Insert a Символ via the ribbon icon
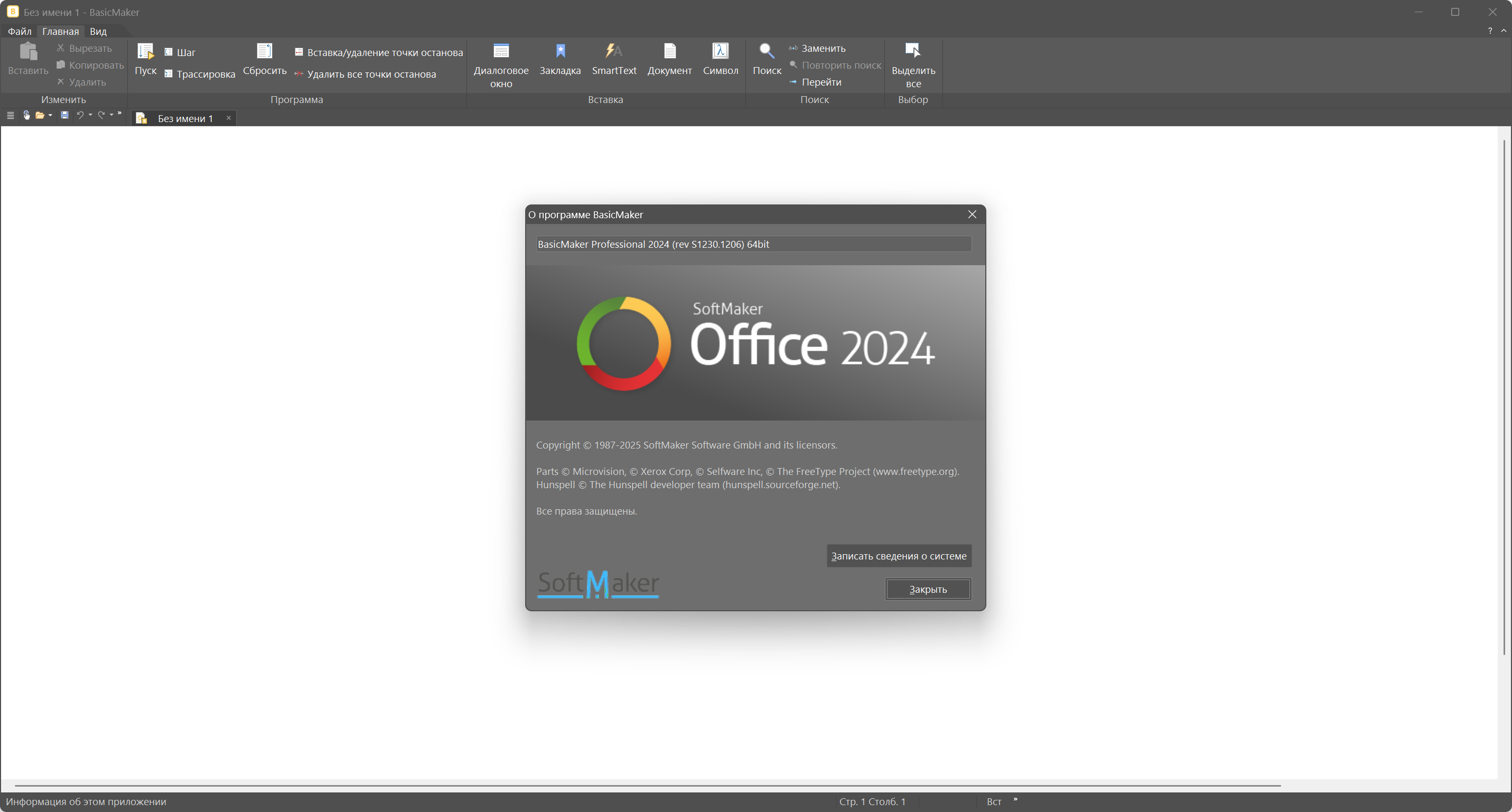 point(720,52)
